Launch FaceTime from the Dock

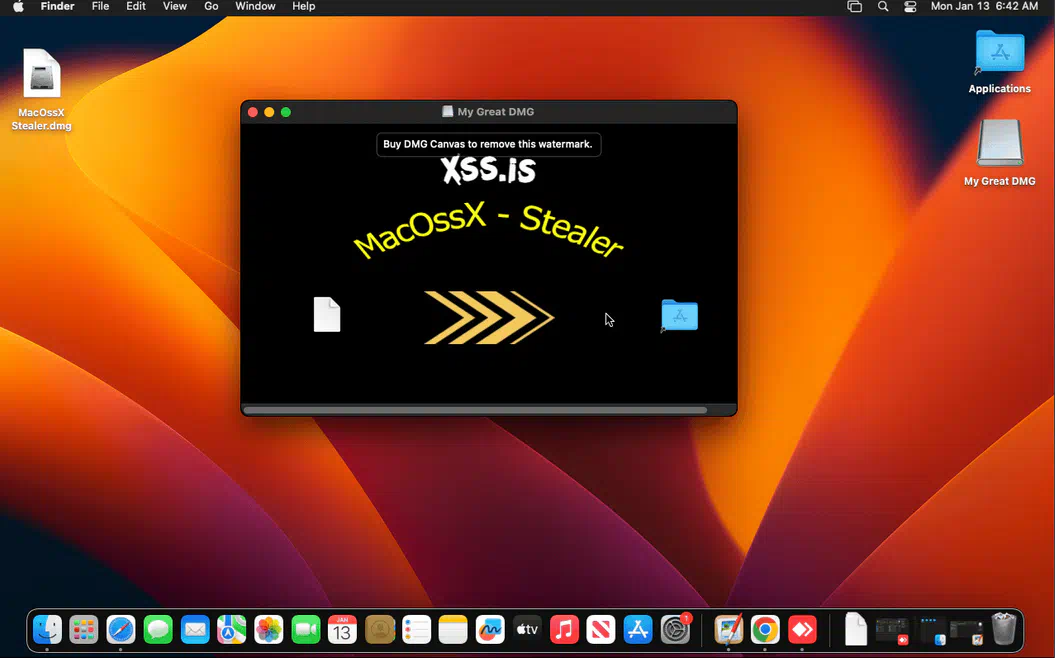click(305, 630)
